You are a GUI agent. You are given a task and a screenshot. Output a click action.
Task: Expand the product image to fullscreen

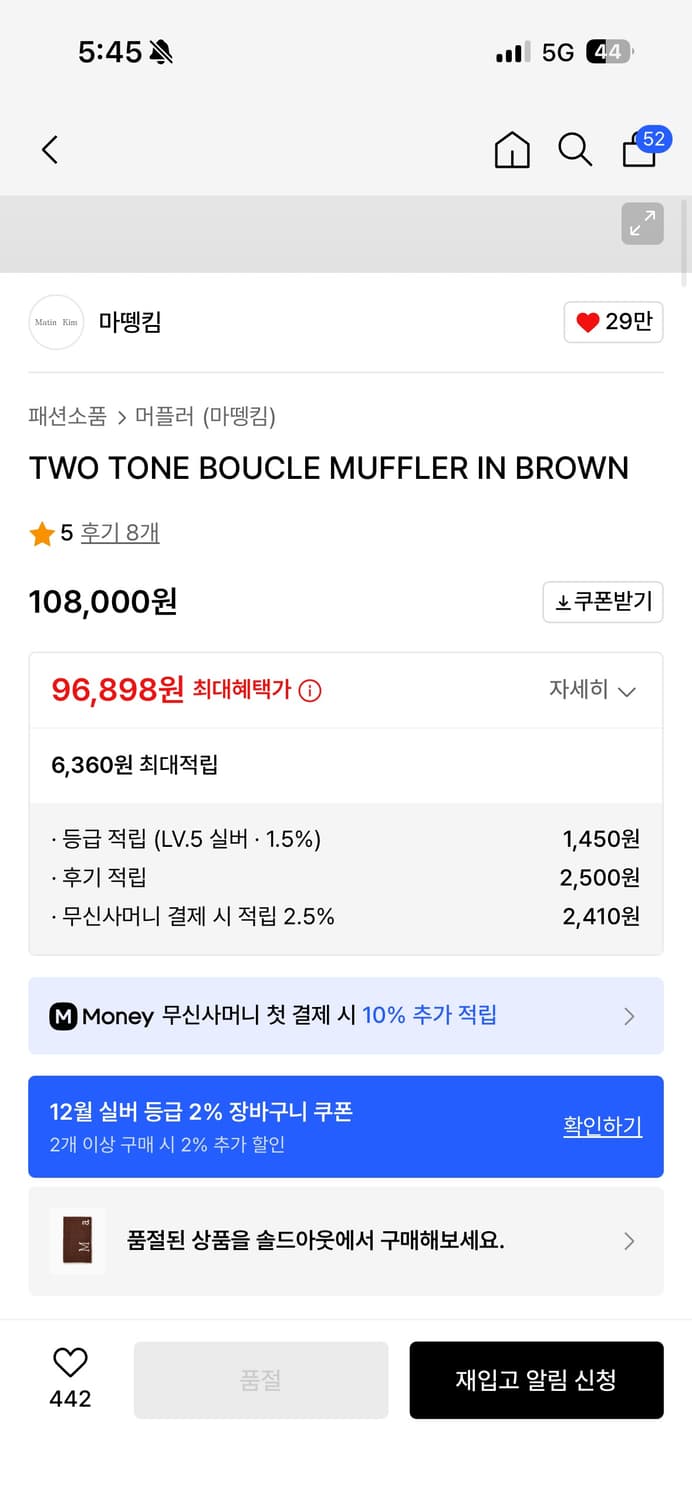tap(642, 224)
